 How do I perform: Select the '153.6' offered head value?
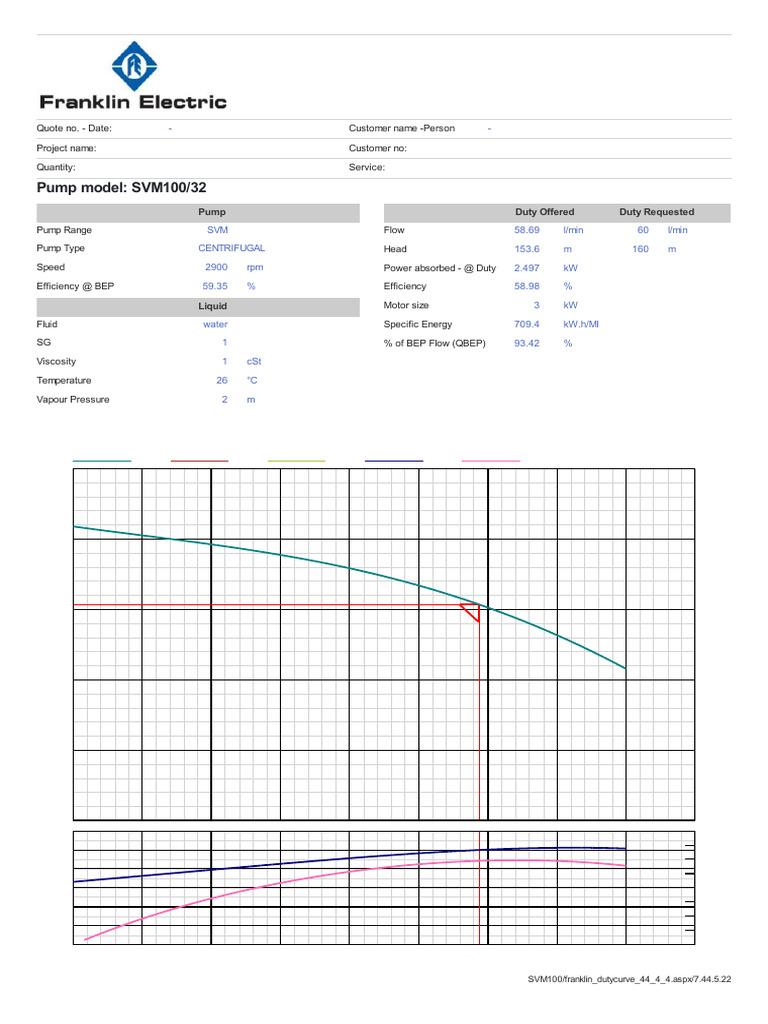(527, 249)
